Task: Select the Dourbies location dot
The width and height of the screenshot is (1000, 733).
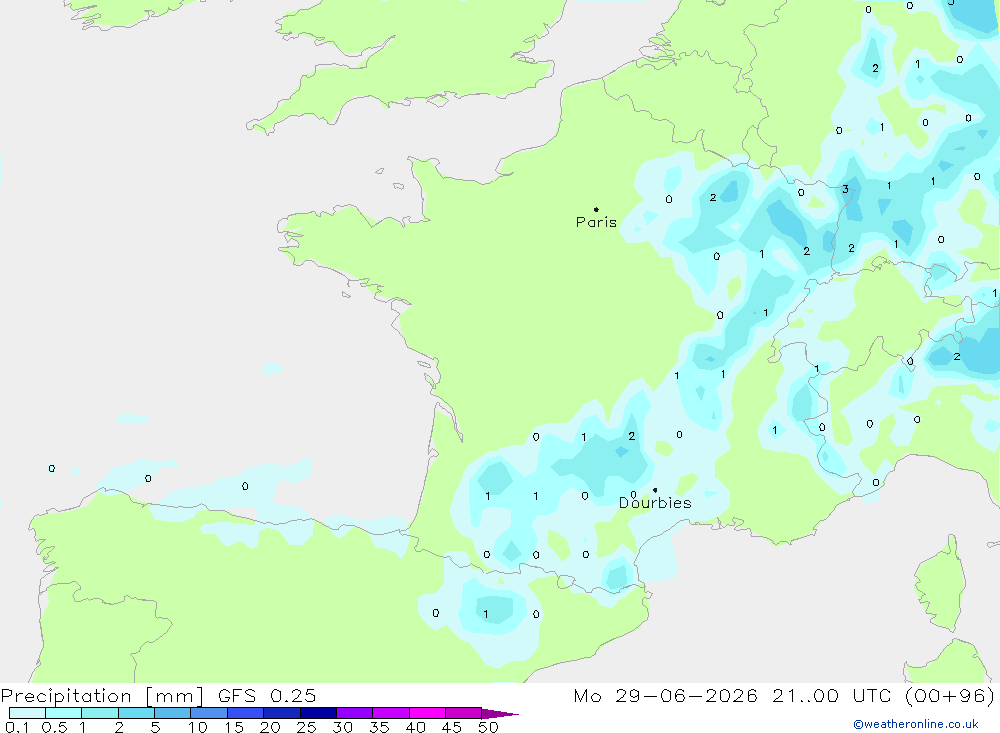Action: click(655, 490)
